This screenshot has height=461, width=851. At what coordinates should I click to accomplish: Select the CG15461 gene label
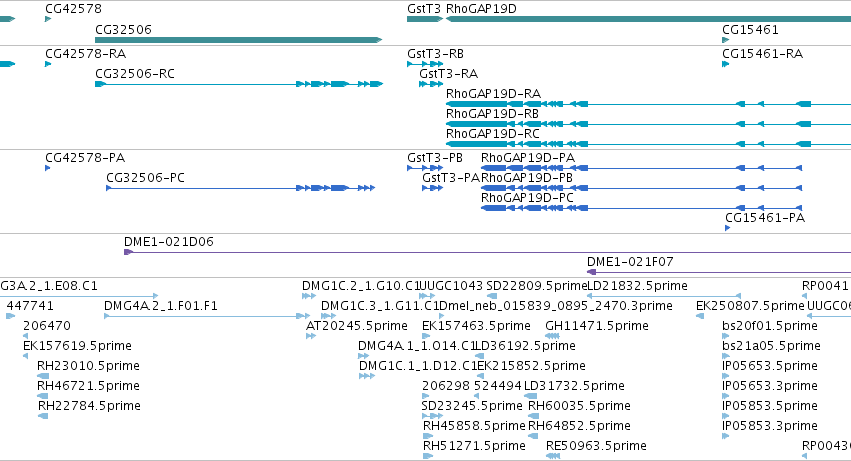pyautogui.click(x=750, y=29)
